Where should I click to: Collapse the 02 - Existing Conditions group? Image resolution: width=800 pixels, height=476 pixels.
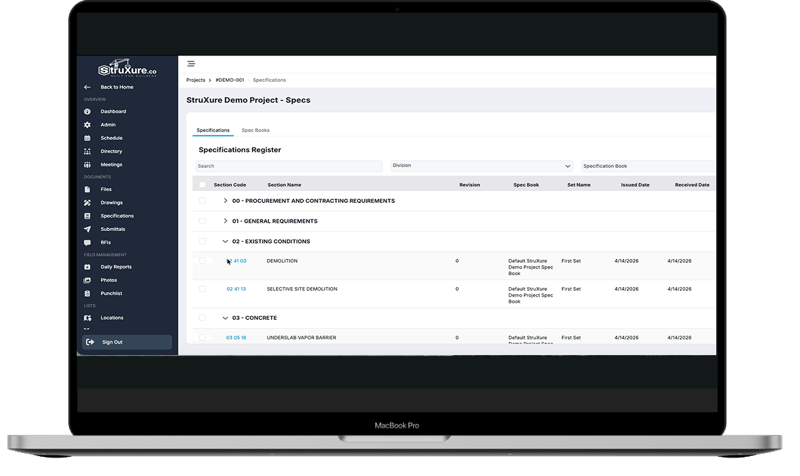coord(226,241)
